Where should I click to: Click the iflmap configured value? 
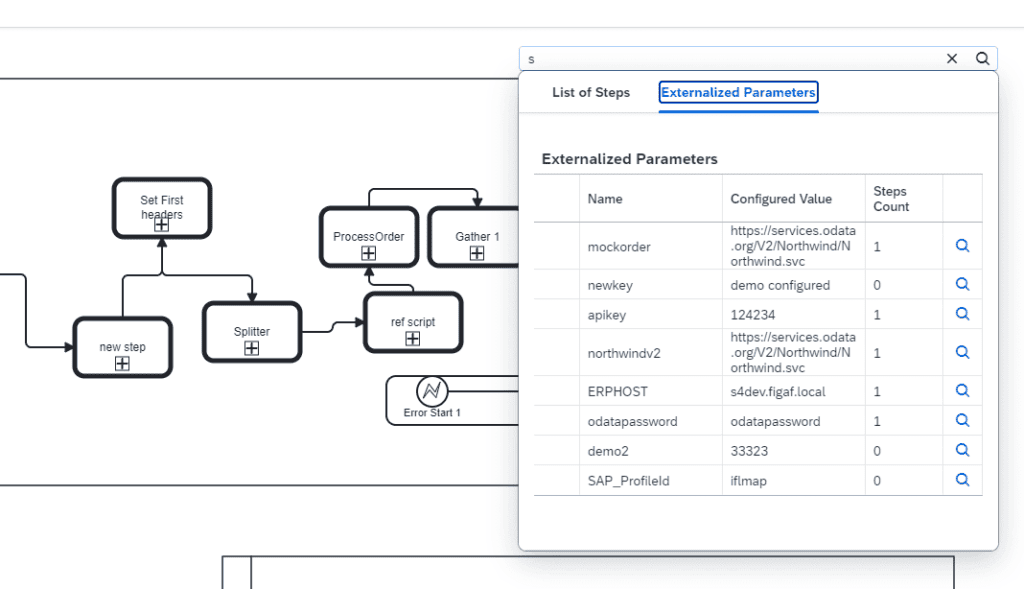748,481
